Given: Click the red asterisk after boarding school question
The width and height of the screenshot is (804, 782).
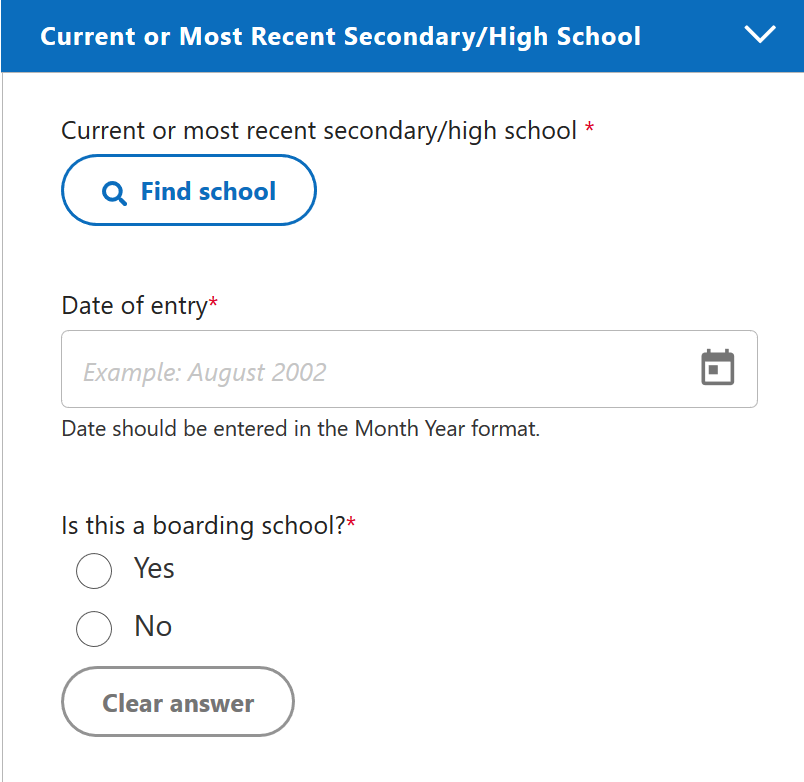Looking at the screenshot, I should (x=351, y=523).
